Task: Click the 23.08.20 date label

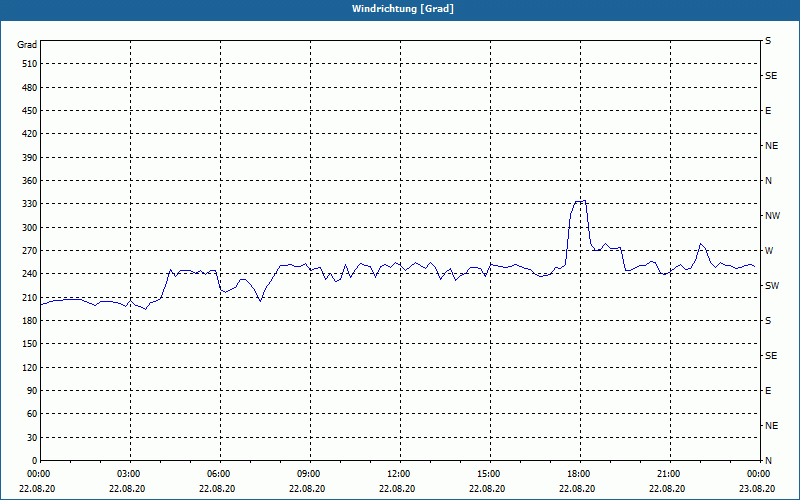Action: (757, 489)
